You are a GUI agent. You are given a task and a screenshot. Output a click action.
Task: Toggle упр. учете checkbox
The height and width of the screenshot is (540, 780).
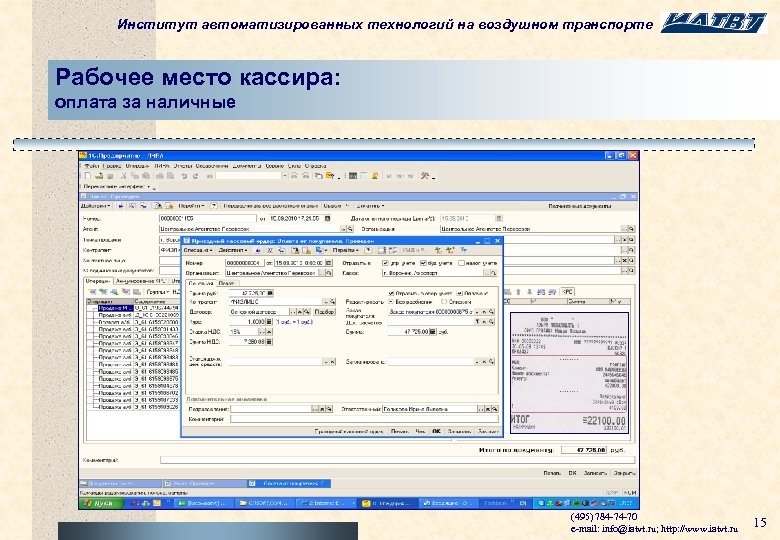(385, 263)
